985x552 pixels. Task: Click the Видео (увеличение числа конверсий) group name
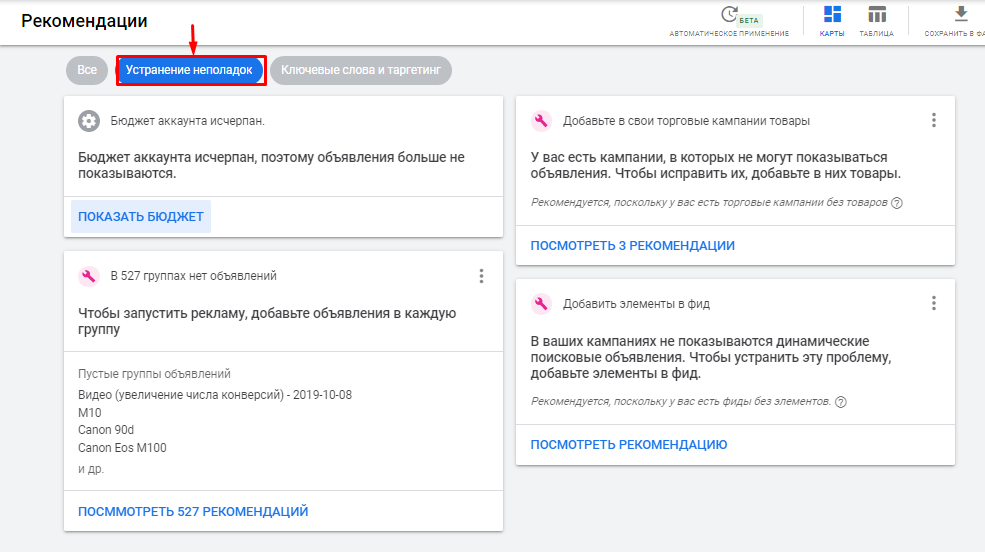(x=215, y=395)
